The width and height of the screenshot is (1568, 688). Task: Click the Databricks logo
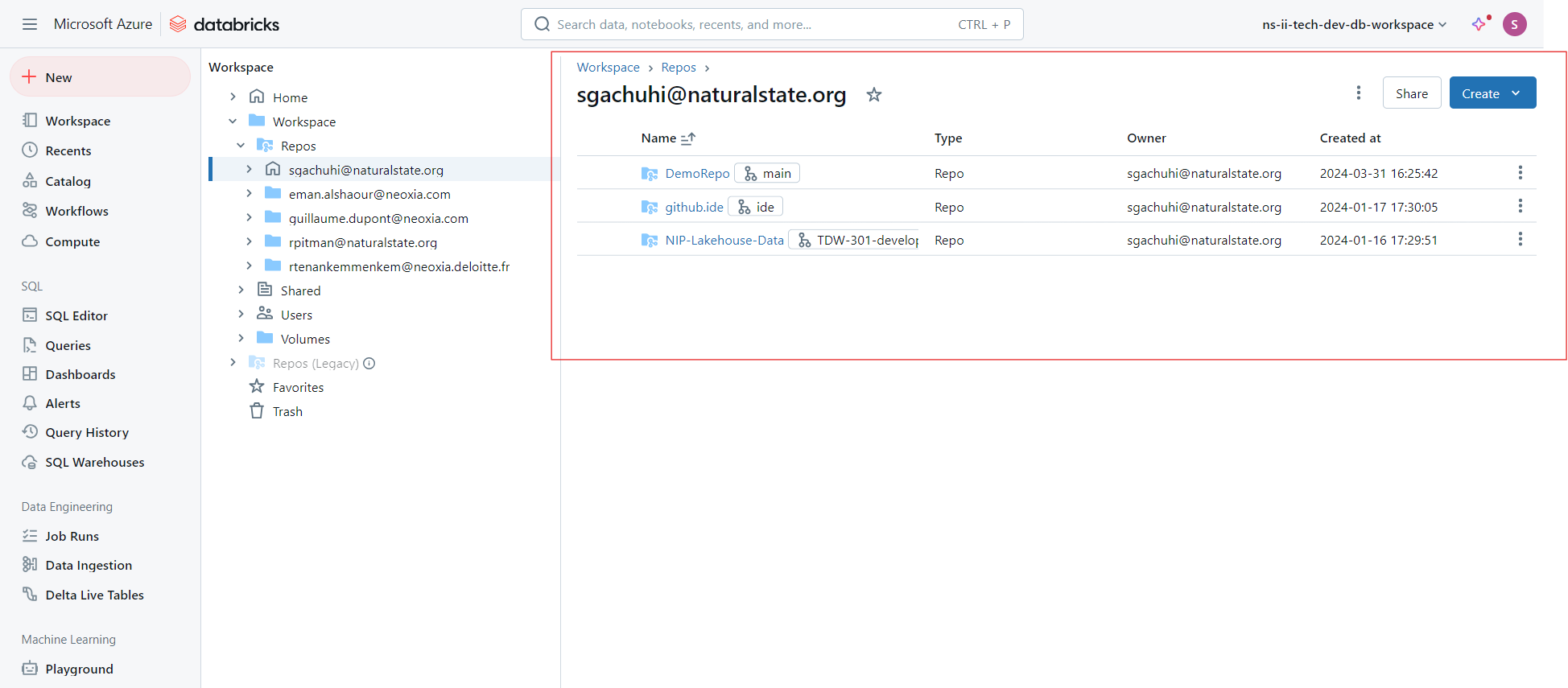coord(225,24)
